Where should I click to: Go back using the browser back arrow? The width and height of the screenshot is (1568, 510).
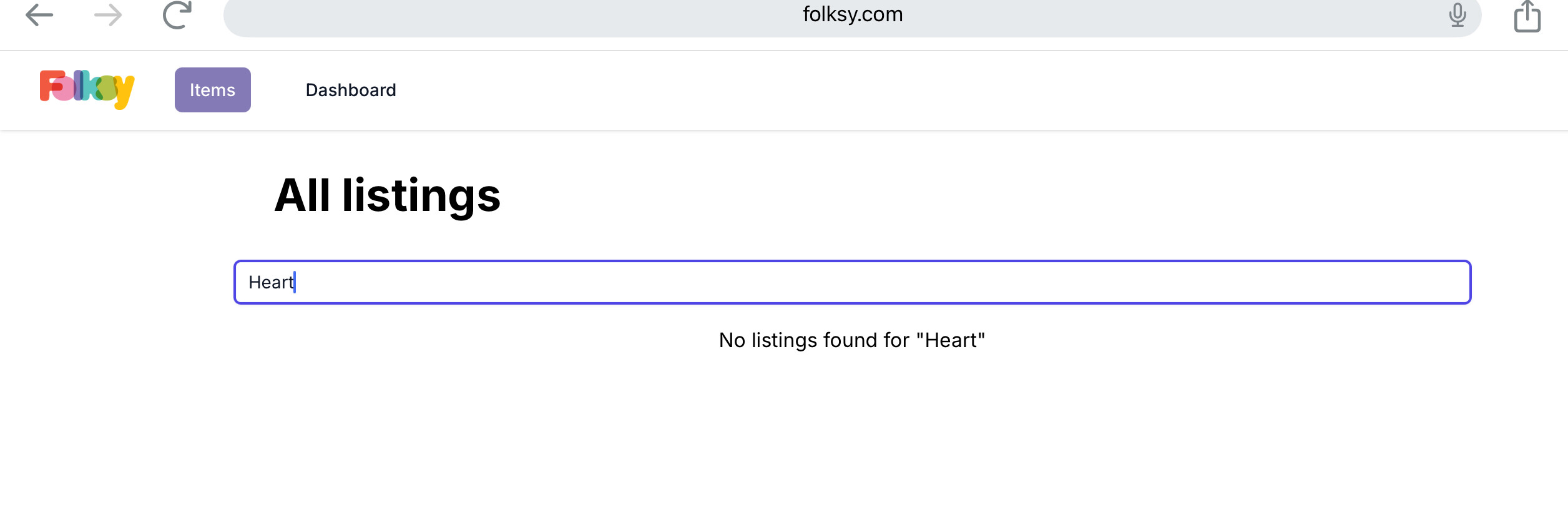(39, 15)
